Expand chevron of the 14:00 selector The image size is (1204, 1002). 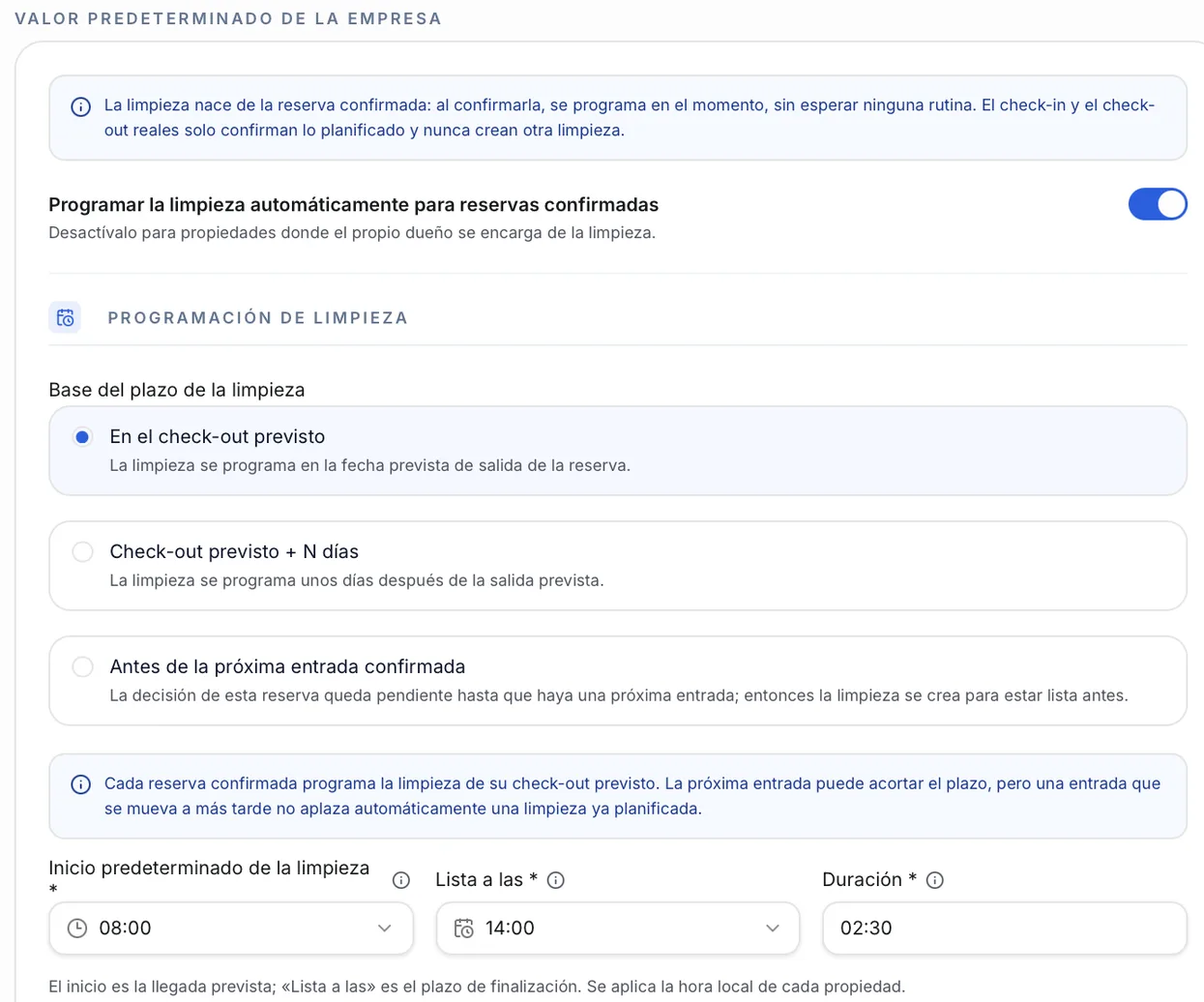pos(772,928)
